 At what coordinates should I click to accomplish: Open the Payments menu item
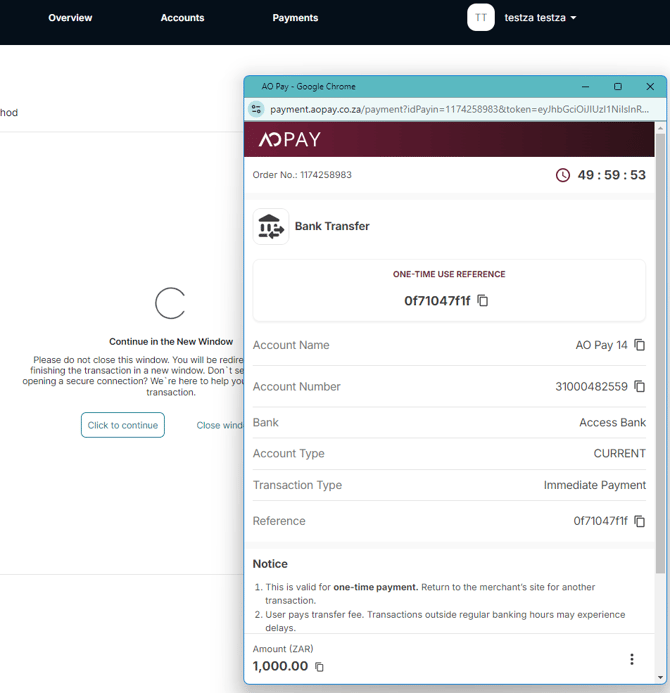coord(295,18)
